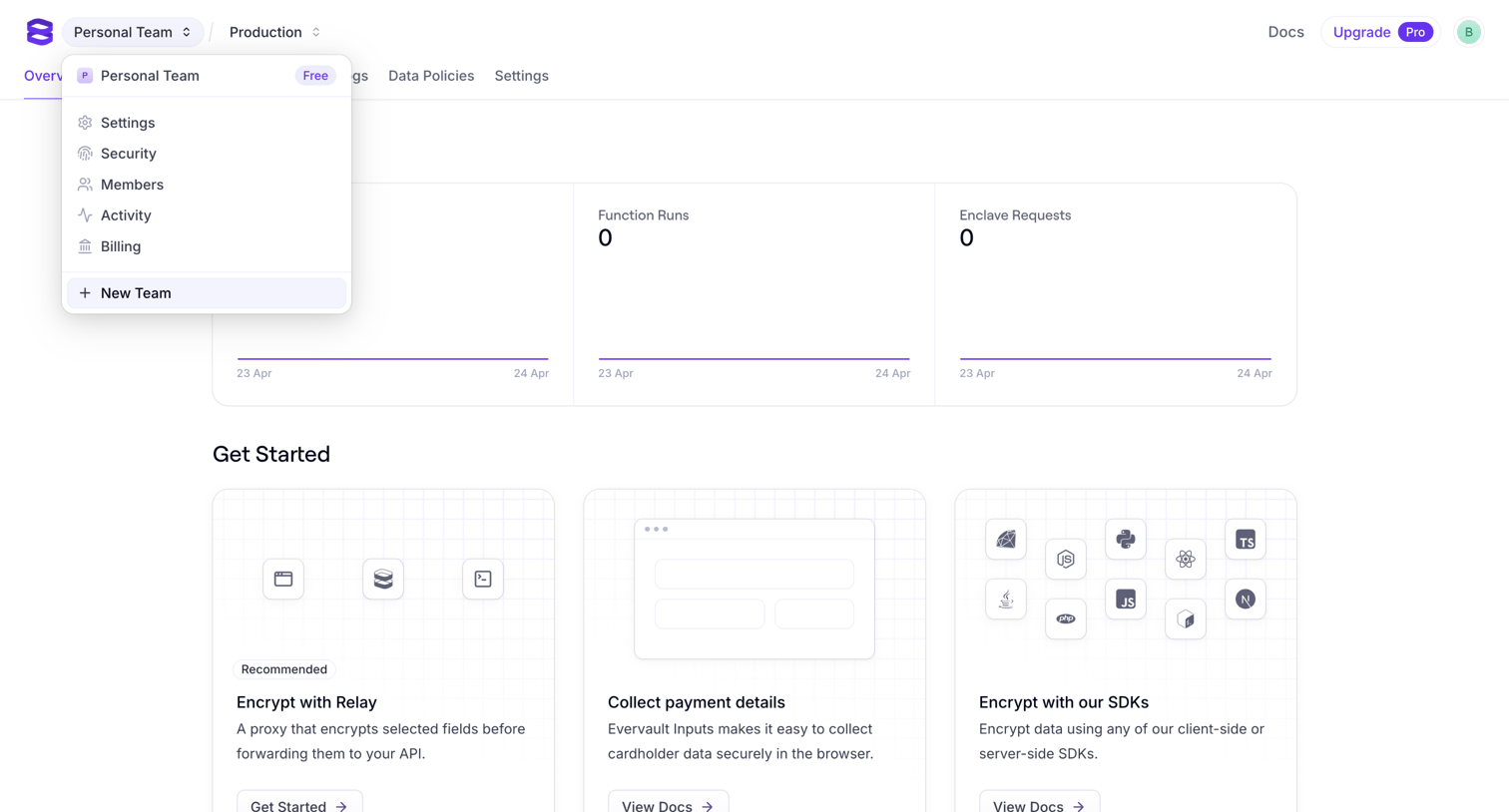
Task: Click the purple P team avatar
Action: coord(85,76)
